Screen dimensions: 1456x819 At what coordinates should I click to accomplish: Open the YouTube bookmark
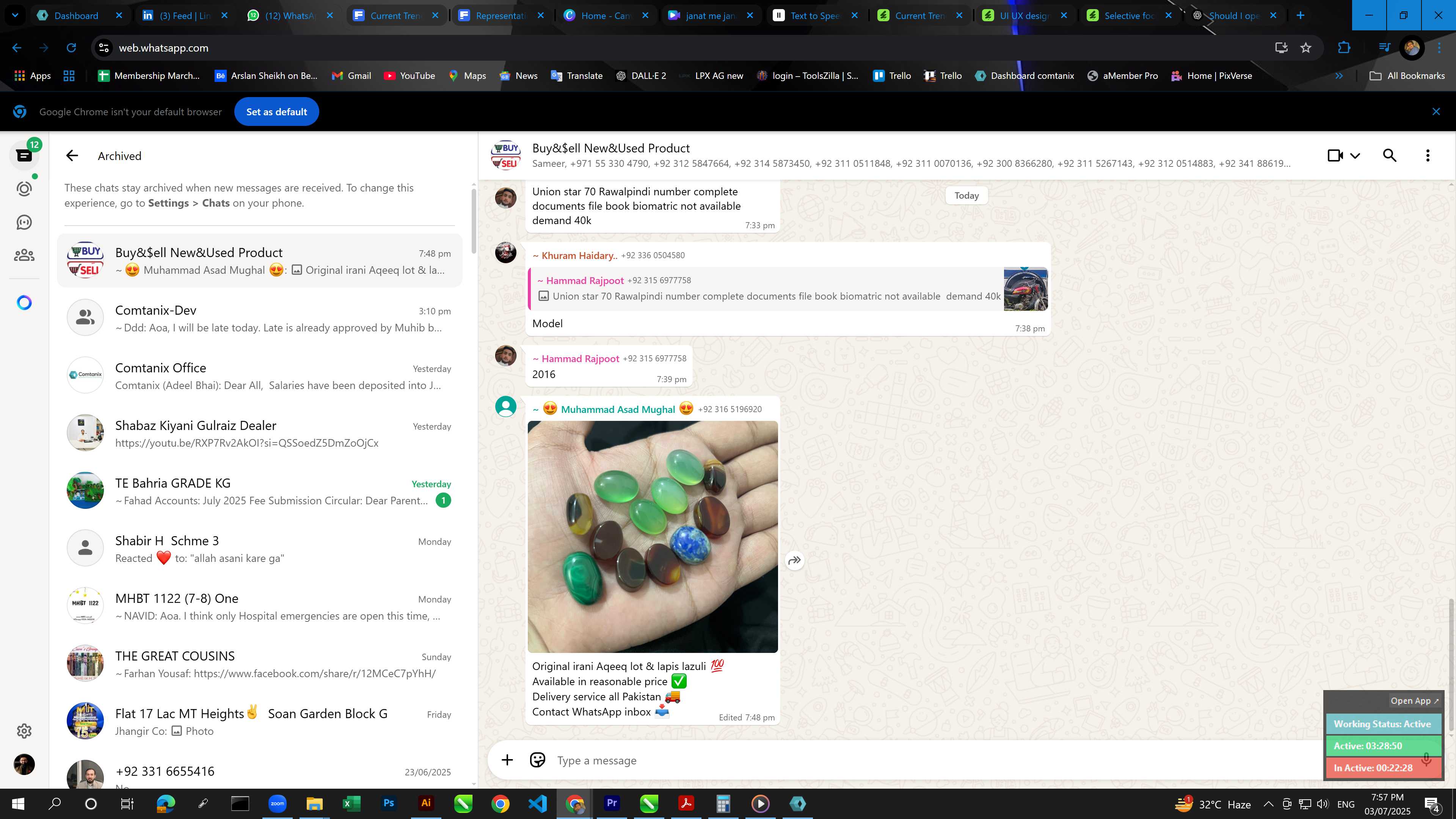409,76
